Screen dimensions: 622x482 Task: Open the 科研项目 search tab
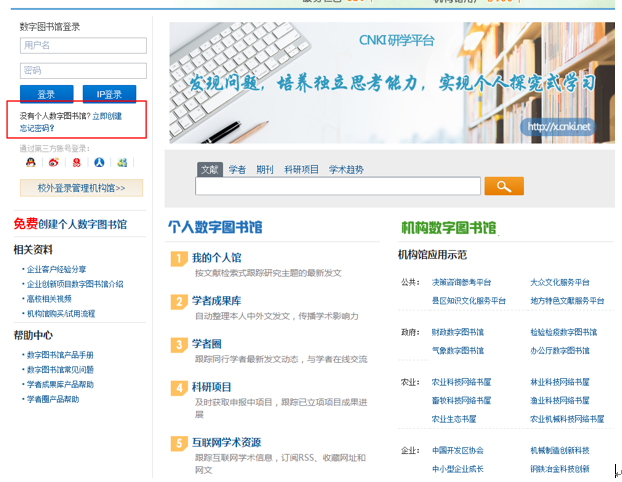pos(301,170)
